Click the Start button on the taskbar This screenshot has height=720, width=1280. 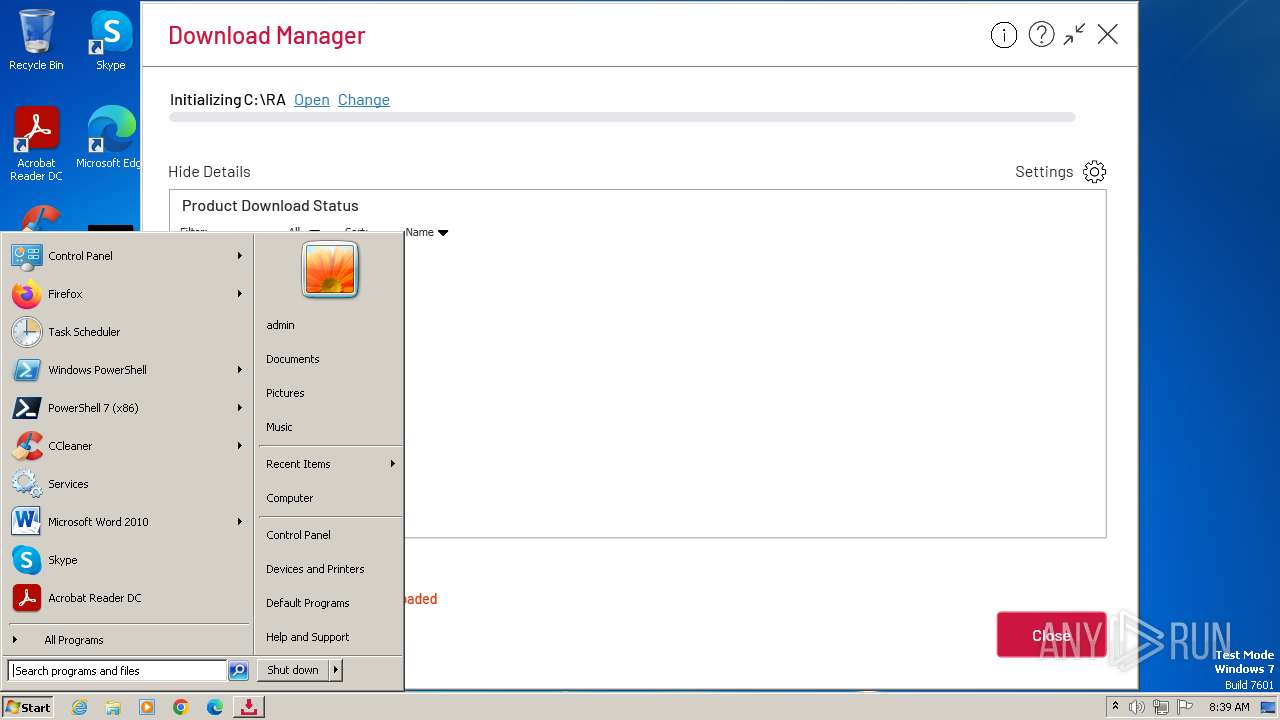point(28,707)
